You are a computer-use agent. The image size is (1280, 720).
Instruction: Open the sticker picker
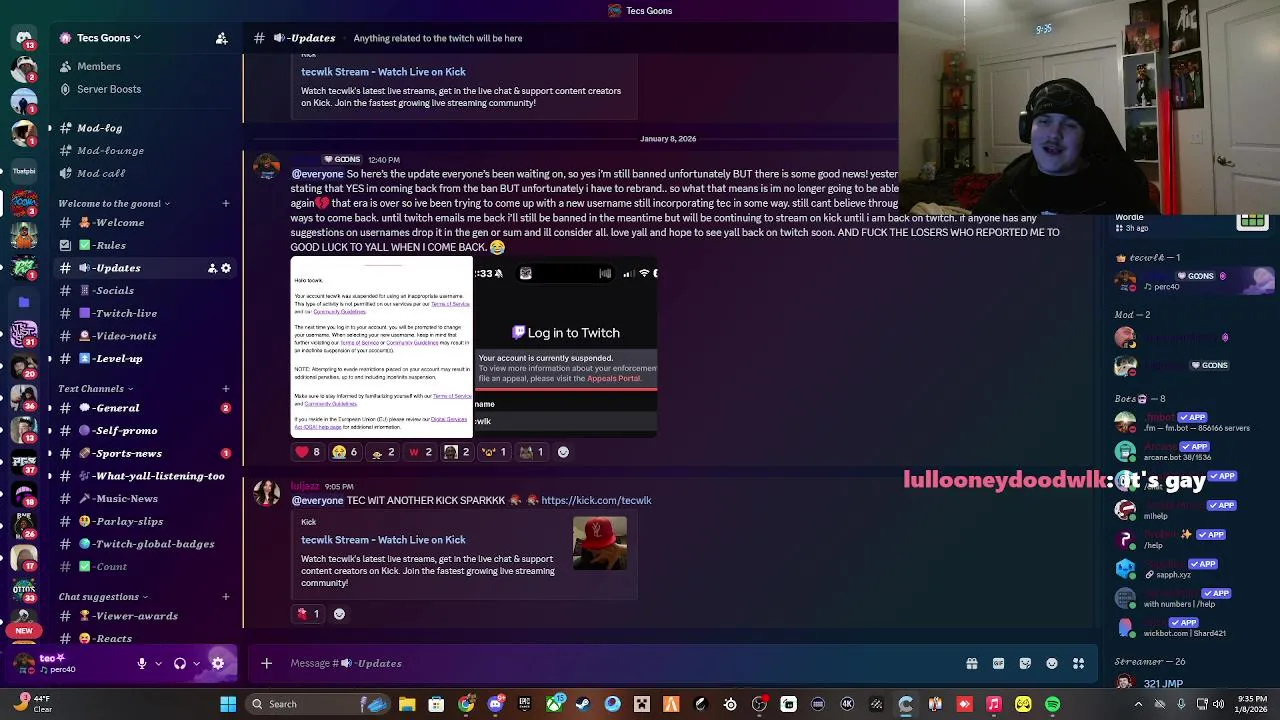coord(1025,663)
